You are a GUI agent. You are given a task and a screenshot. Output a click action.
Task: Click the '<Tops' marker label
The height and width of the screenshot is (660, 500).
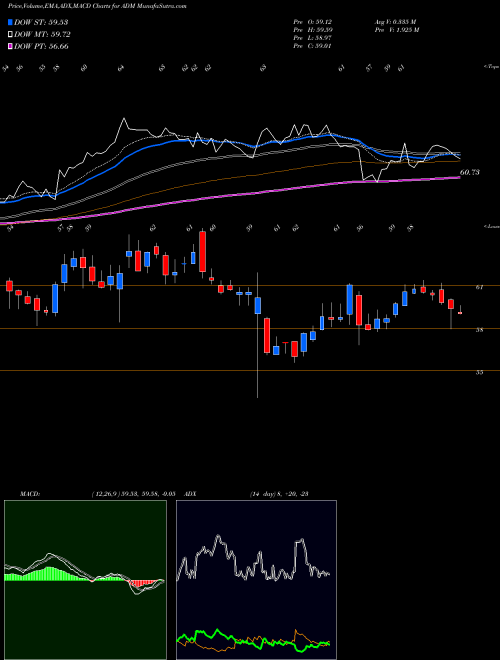point(491,67)
